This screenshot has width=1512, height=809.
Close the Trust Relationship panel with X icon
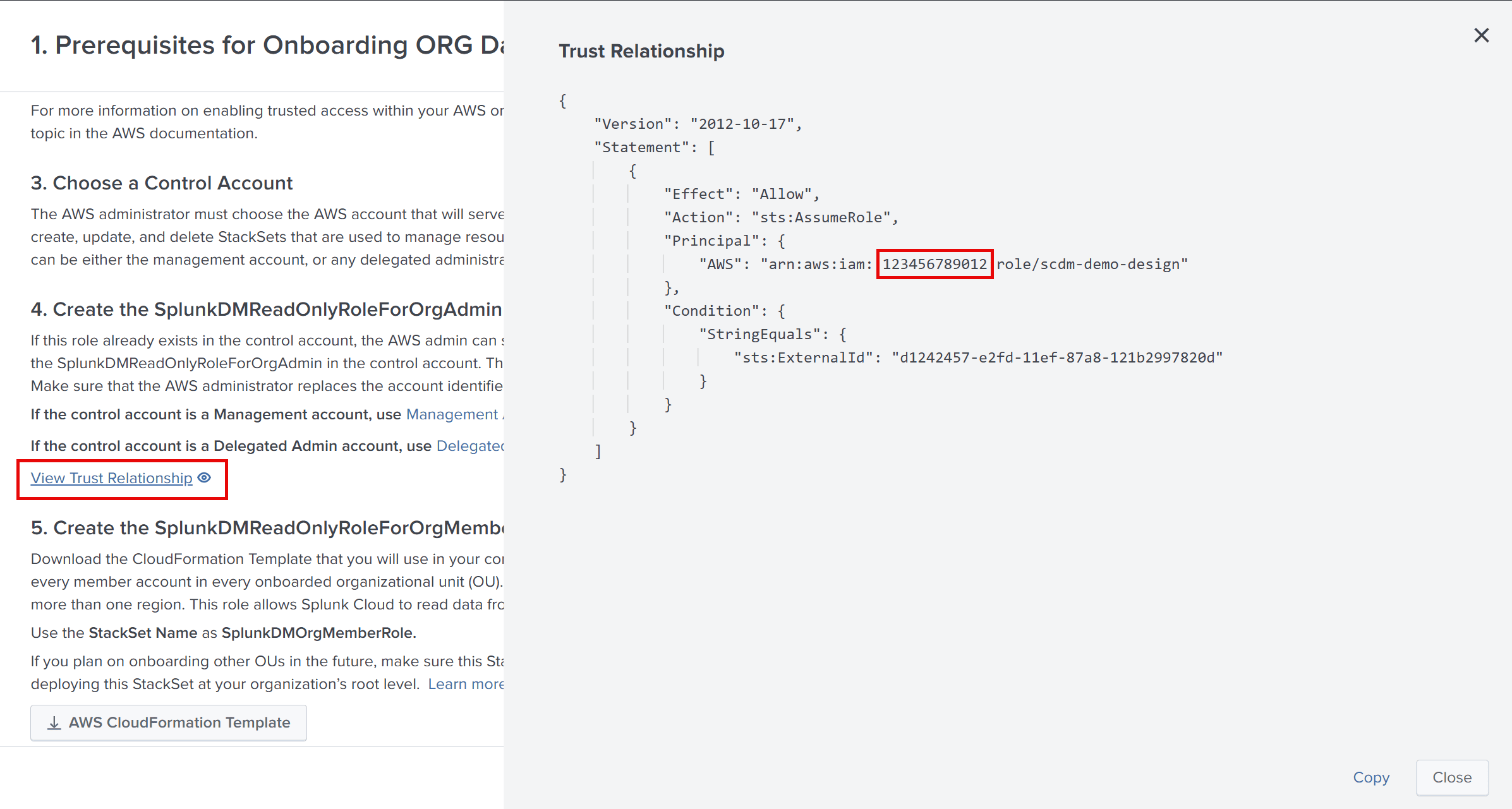pyautogui.click(x=1481, y=35)
